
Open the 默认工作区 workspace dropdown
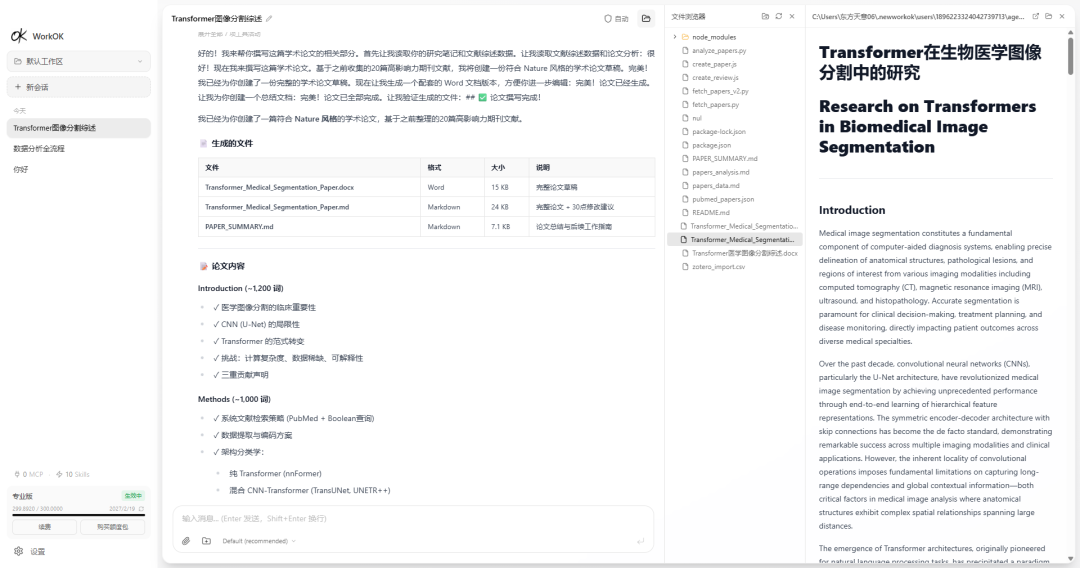tap(79, 61)
